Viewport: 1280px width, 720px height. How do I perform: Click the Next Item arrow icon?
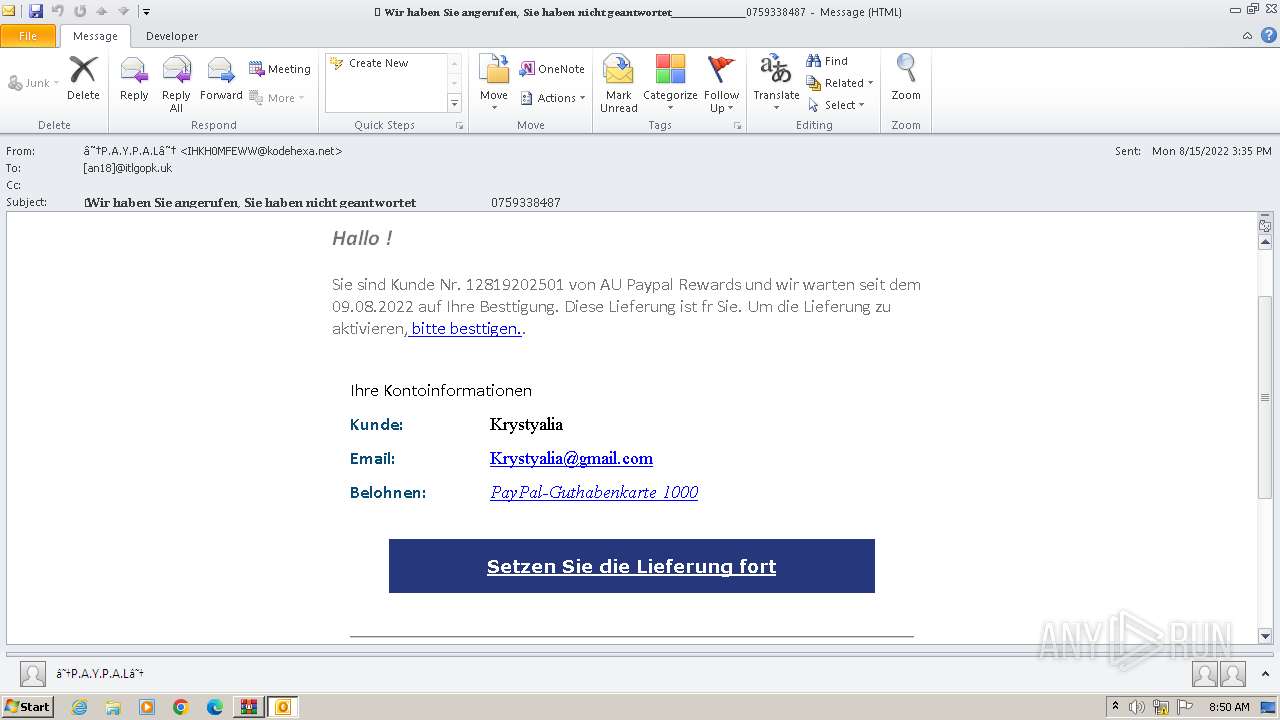tap(124, 11)
